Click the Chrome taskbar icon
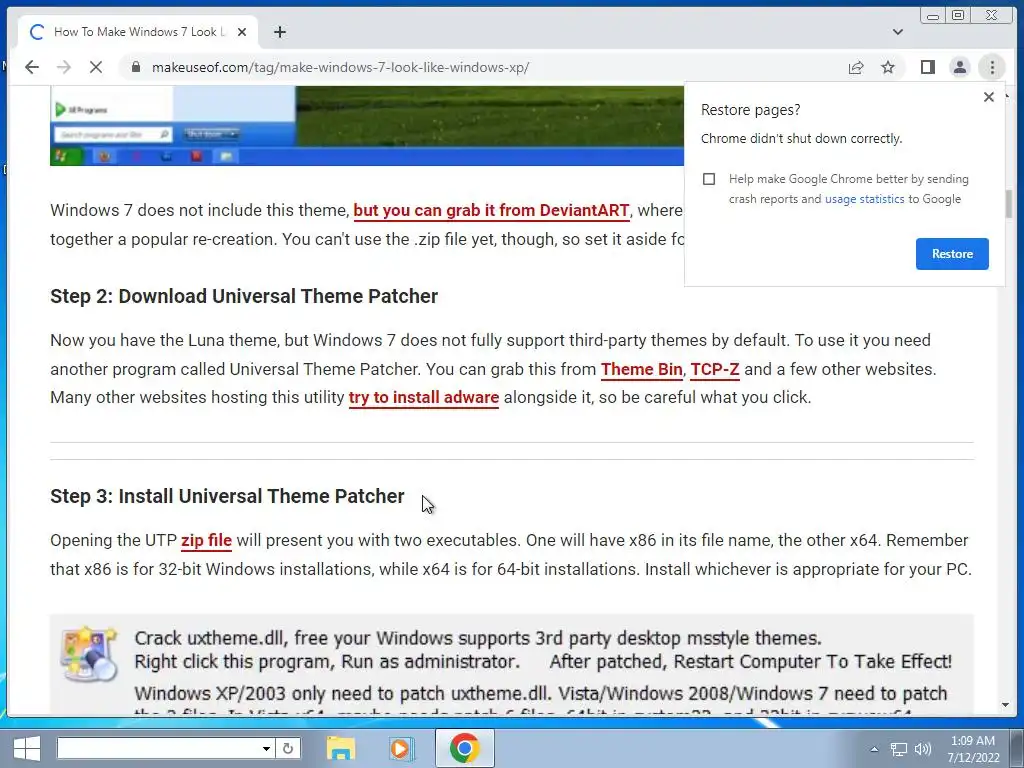Image resolution: width=1024 pixels, height=768 pixels. tap(464, 748)
